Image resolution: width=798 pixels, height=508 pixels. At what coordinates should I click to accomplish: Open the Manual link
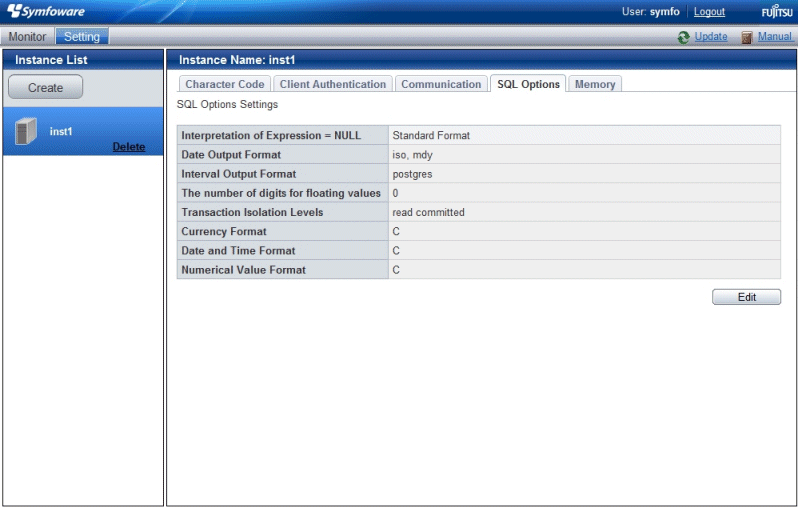[775, 37]
